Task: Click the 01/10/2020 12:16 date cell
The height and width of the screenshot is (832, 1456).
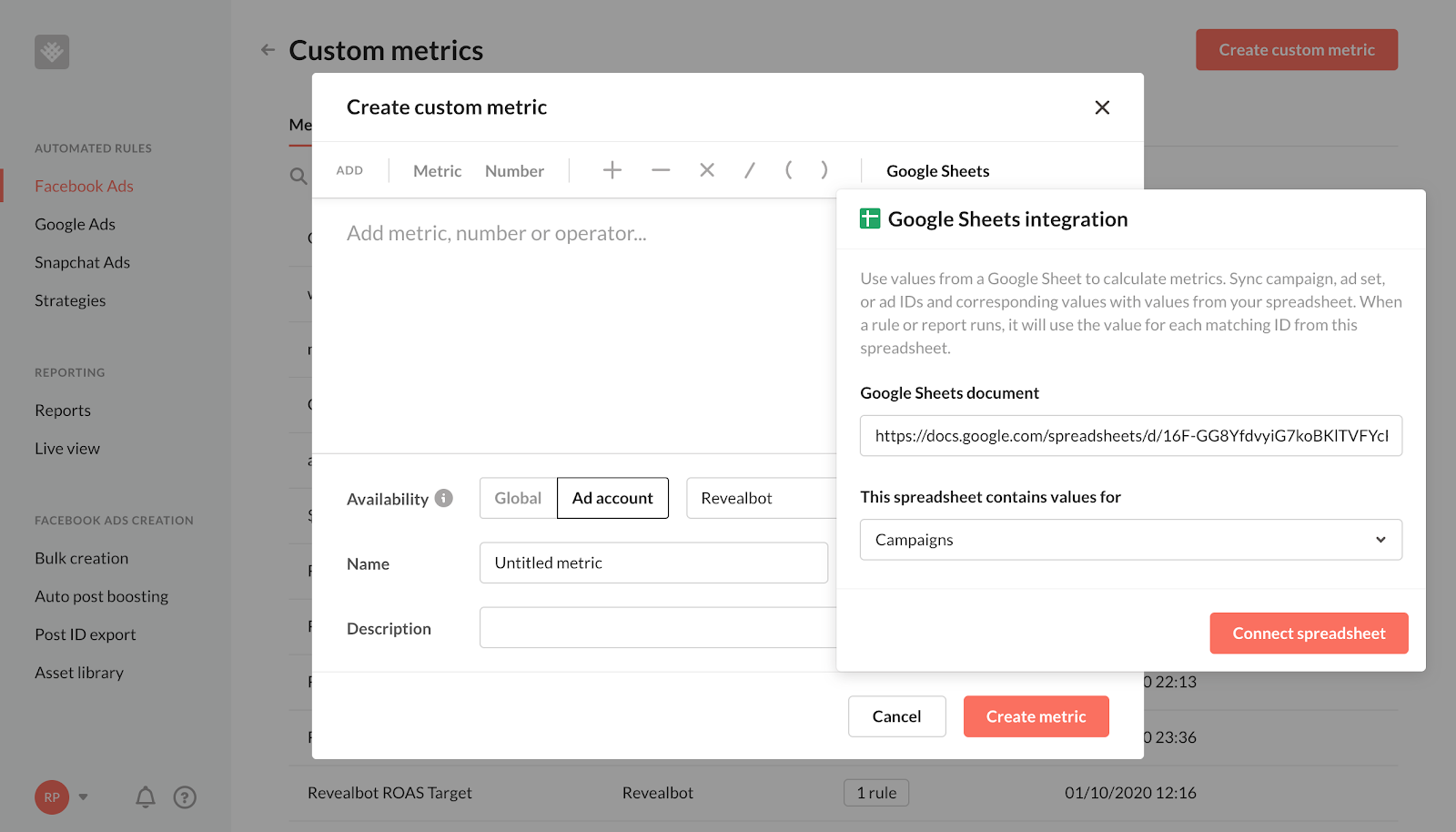Action: (x=1130, y=793)
